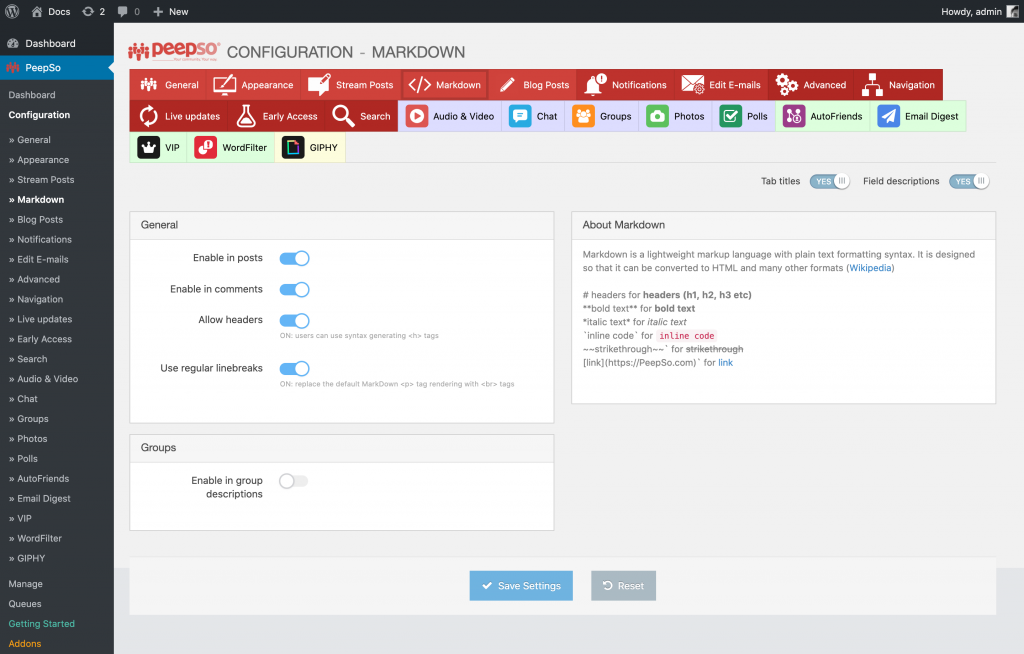This screenshot has width=1024, height=654.
Task: Click the Audio & Video play icon
Action: click(x=417, y=116)
